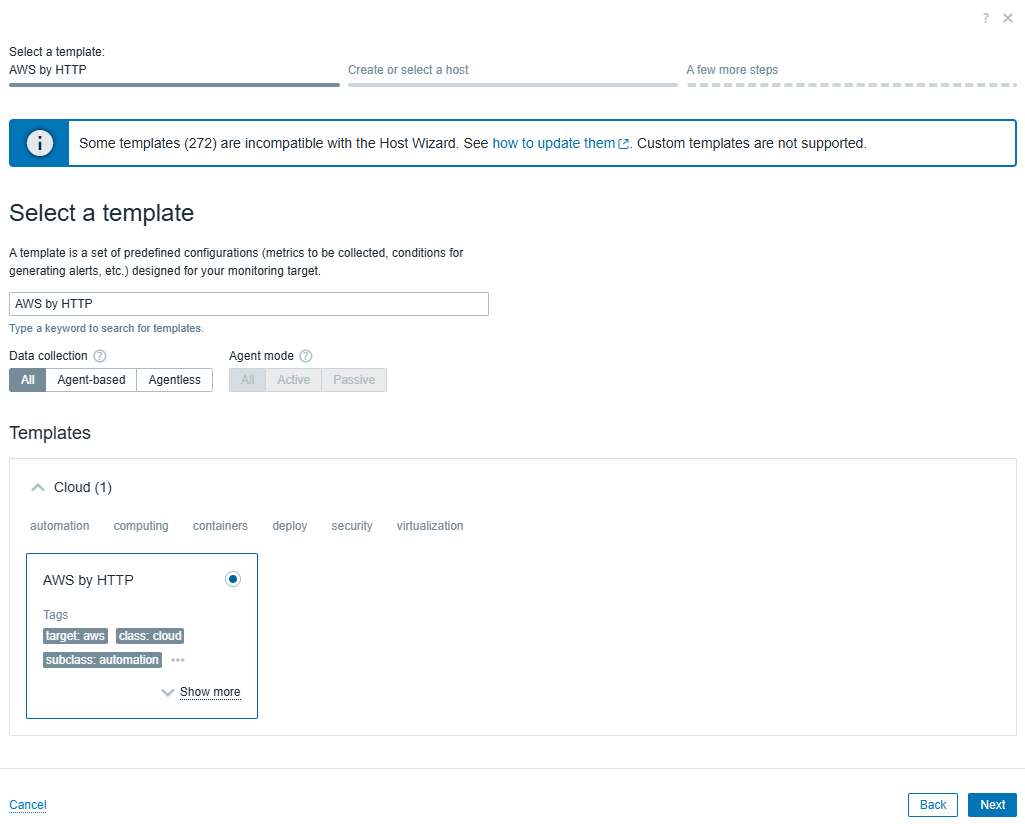Select 'Agentless' data collection
Image resolution: width=1025 pixels, height=824 pixels.
[175, 380]
